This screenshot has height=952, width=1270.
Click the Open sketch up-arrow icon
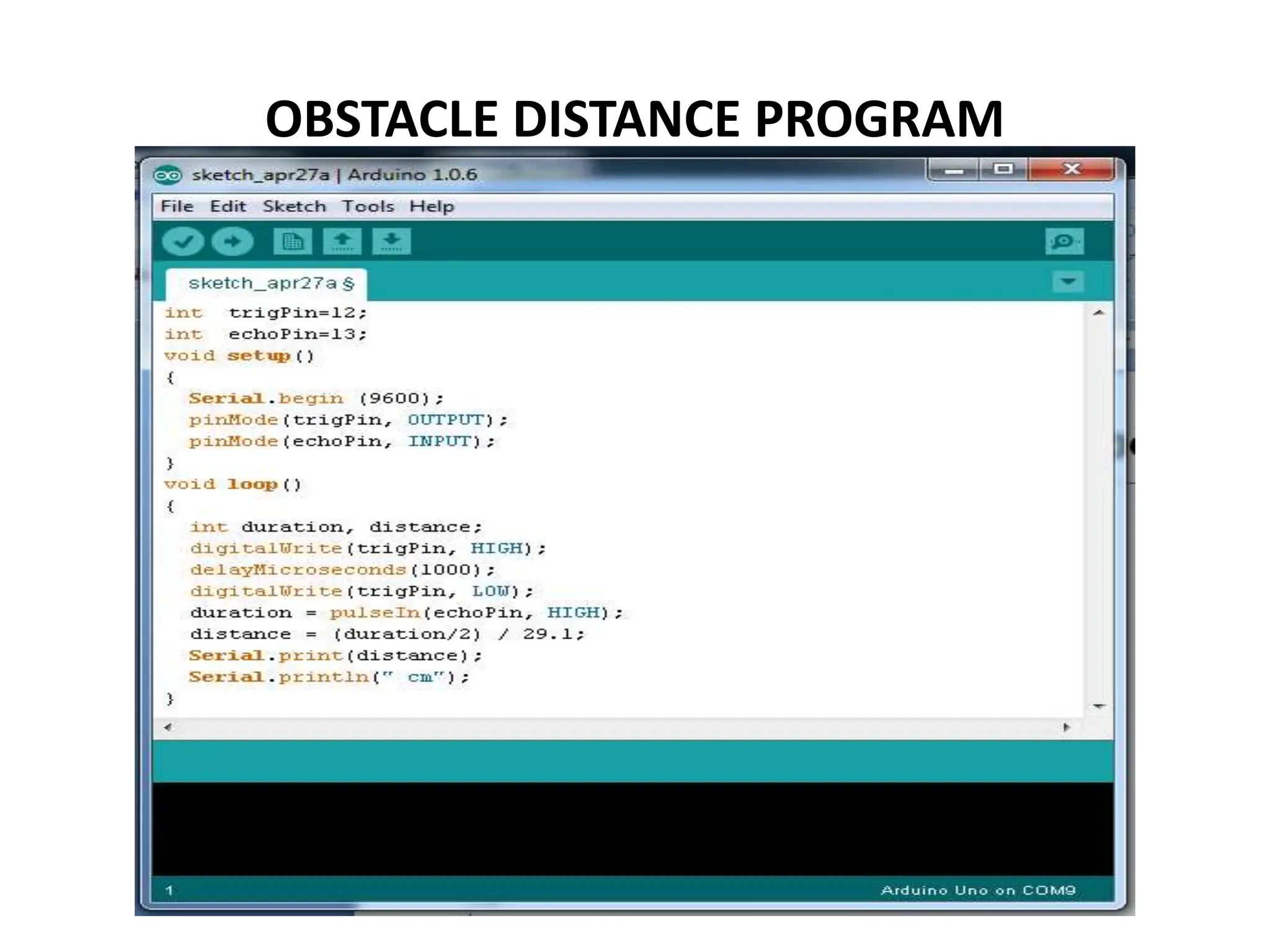click(x=342, y=241)
